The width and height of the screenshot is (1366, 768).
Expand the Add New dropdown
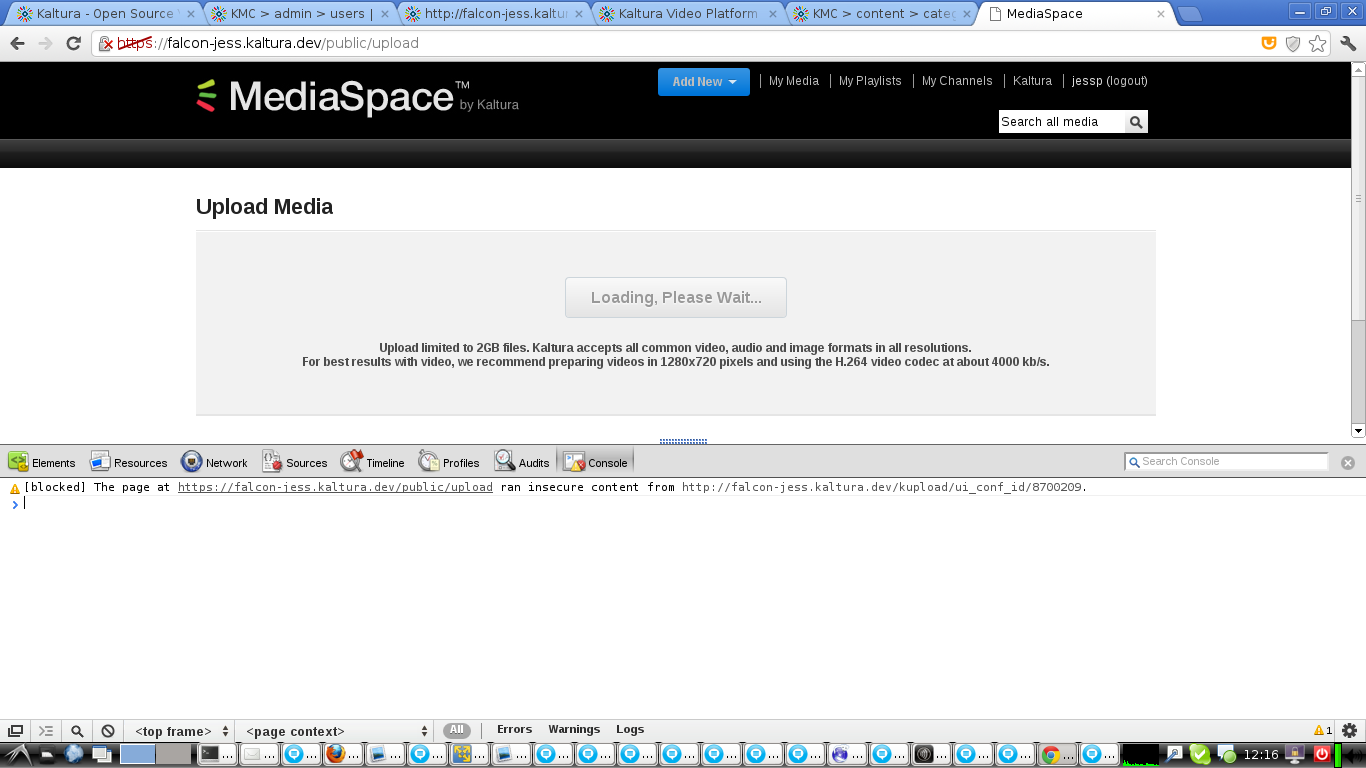click(x=704, y=82)
